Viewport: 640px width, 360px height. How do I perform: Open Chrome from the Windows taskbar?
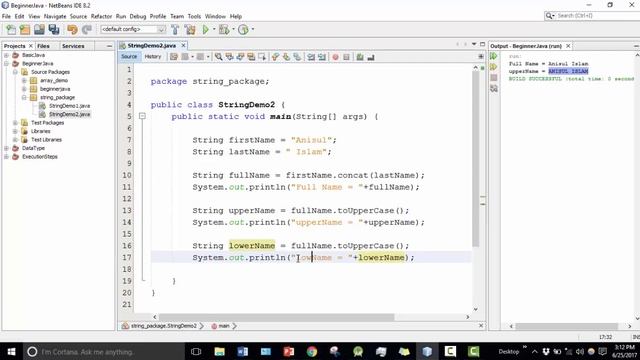[x=312, y=351]
